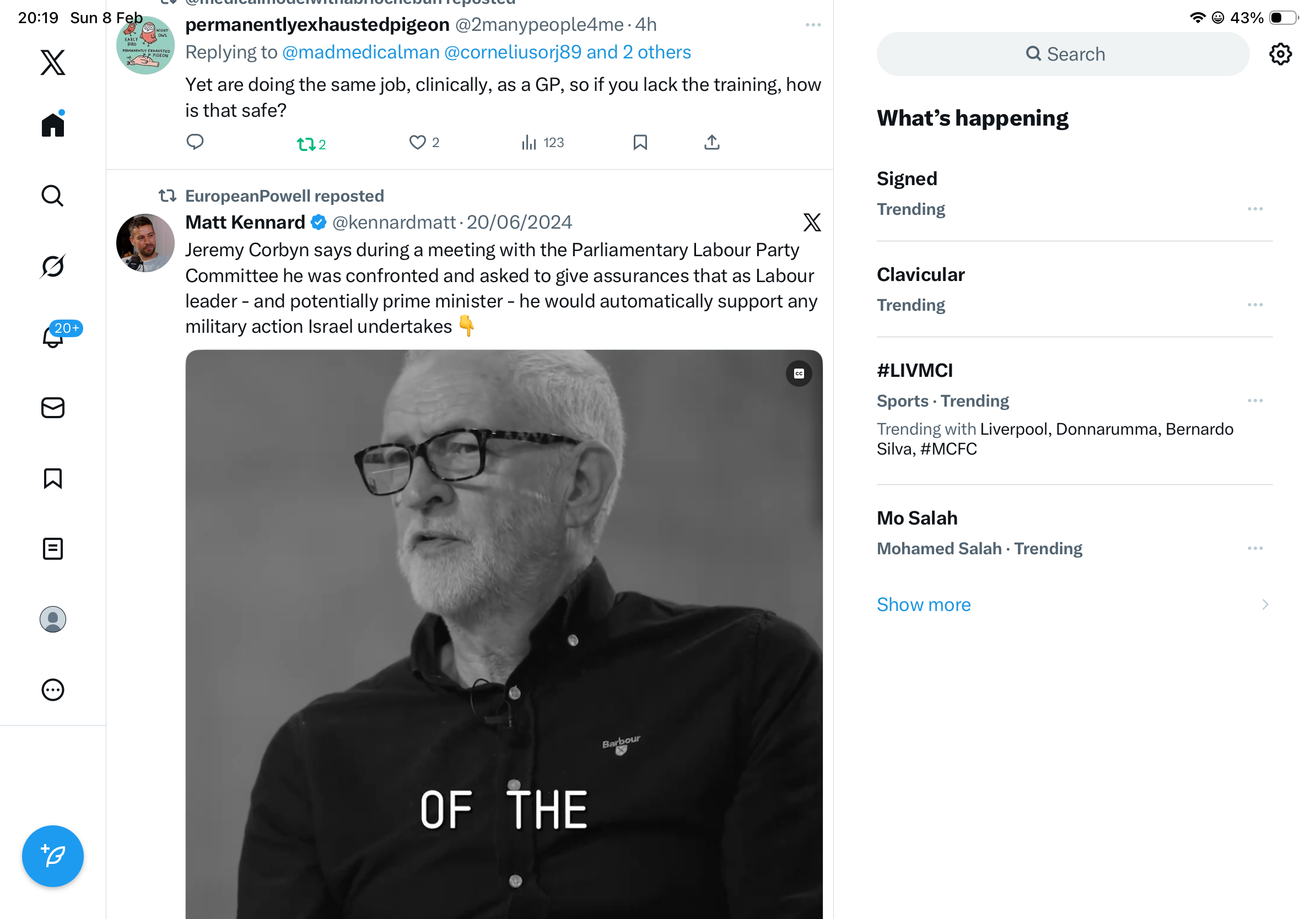1316x919 pixels.
Task: Open the Lists icon in sidebar
Action: 53,548
